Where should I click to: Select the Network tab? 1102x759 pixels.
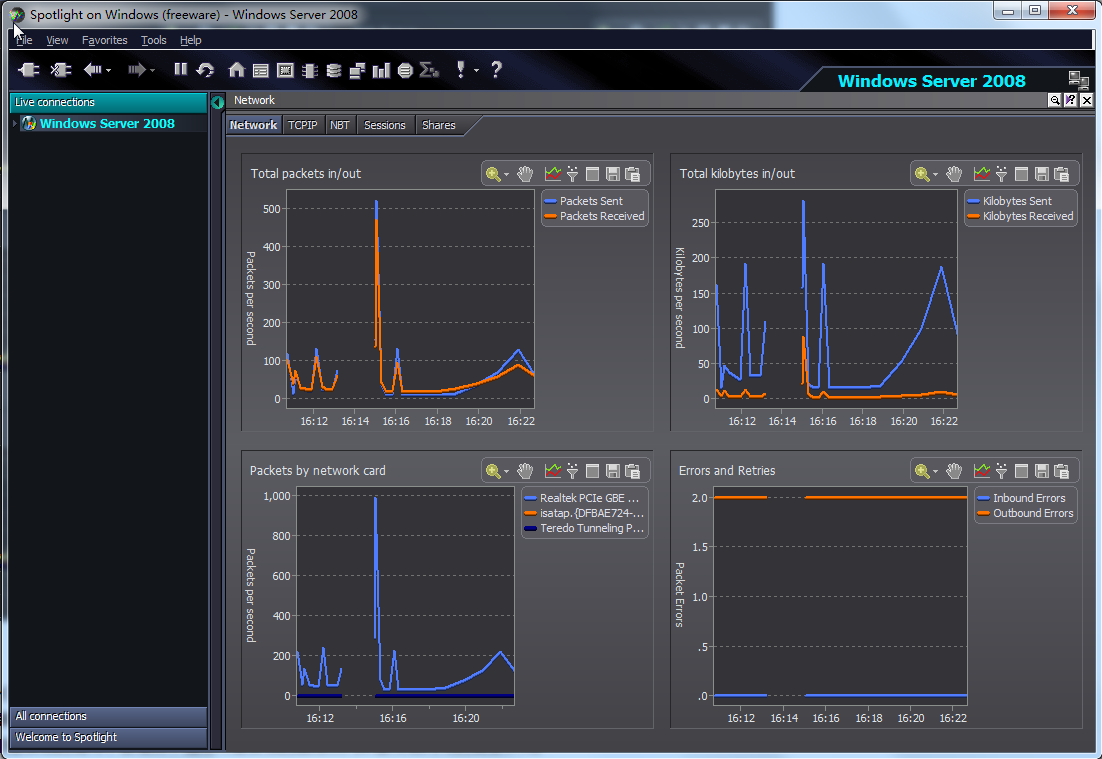point(253,125)
